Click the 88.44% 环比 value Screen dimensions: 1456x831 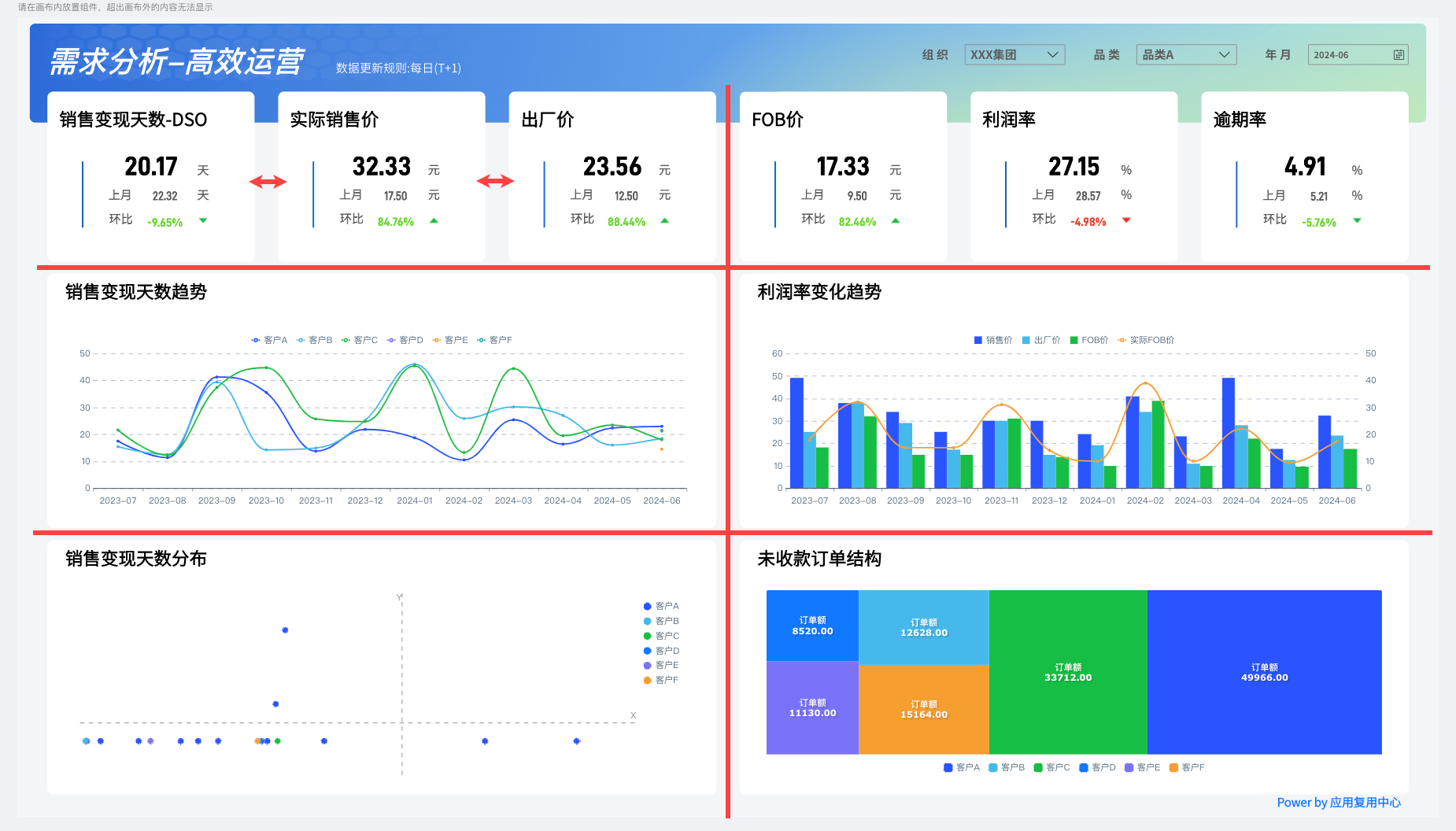(x=626, y=222)
